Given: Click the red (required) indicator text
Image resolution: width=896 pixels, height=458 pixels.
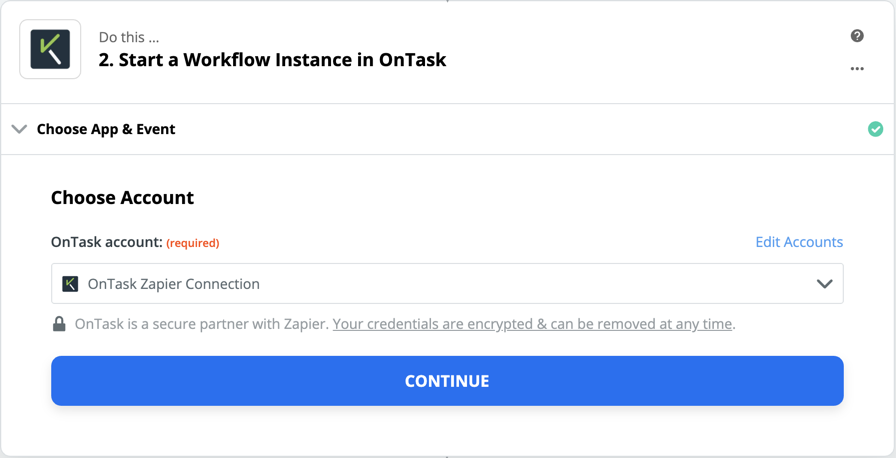Looking at the screenshot, I should (x=193, y=243).
